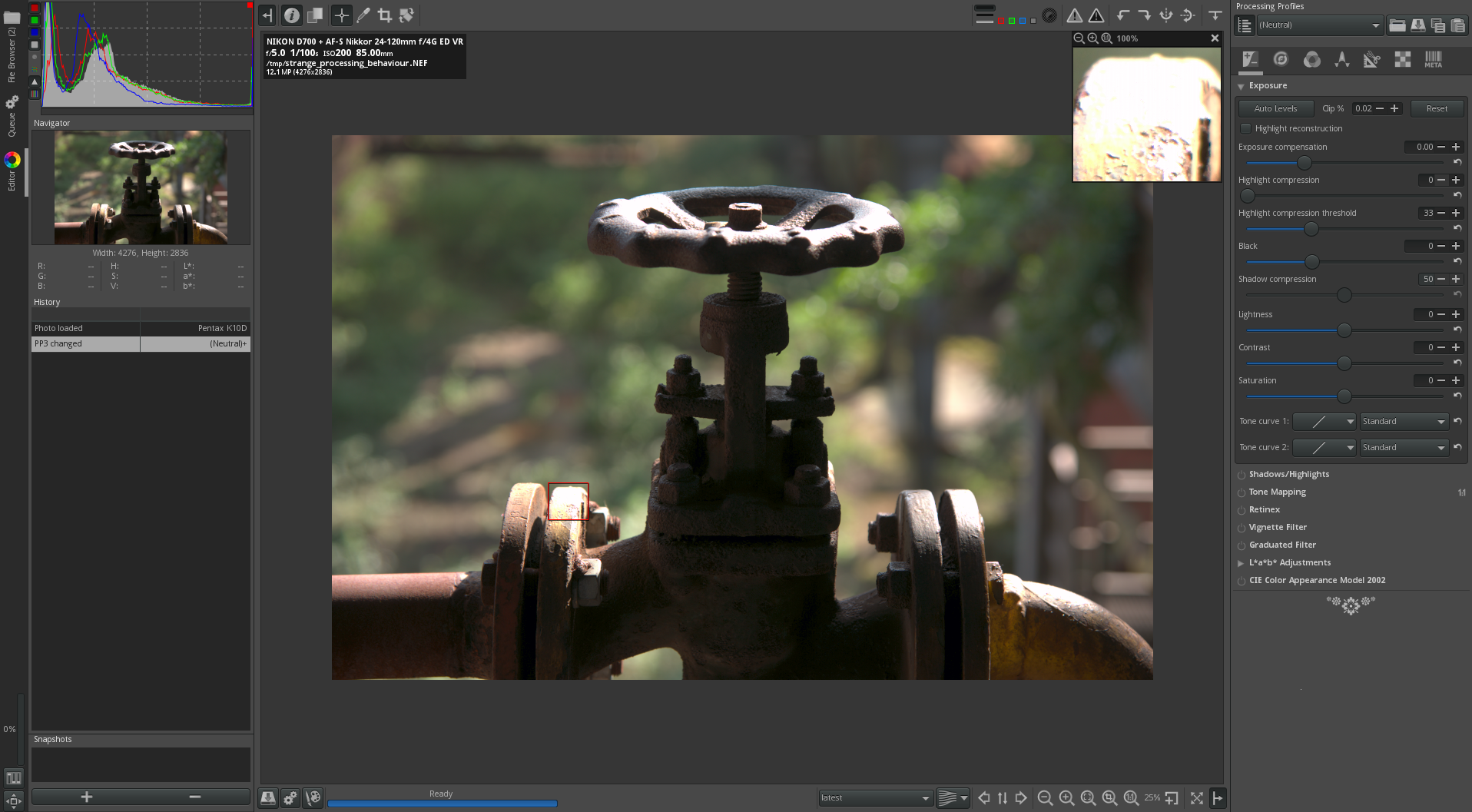Rotate the image left
Image resolution: width=1472 pixels, height=812 pixels.
tap(1123, 15)
